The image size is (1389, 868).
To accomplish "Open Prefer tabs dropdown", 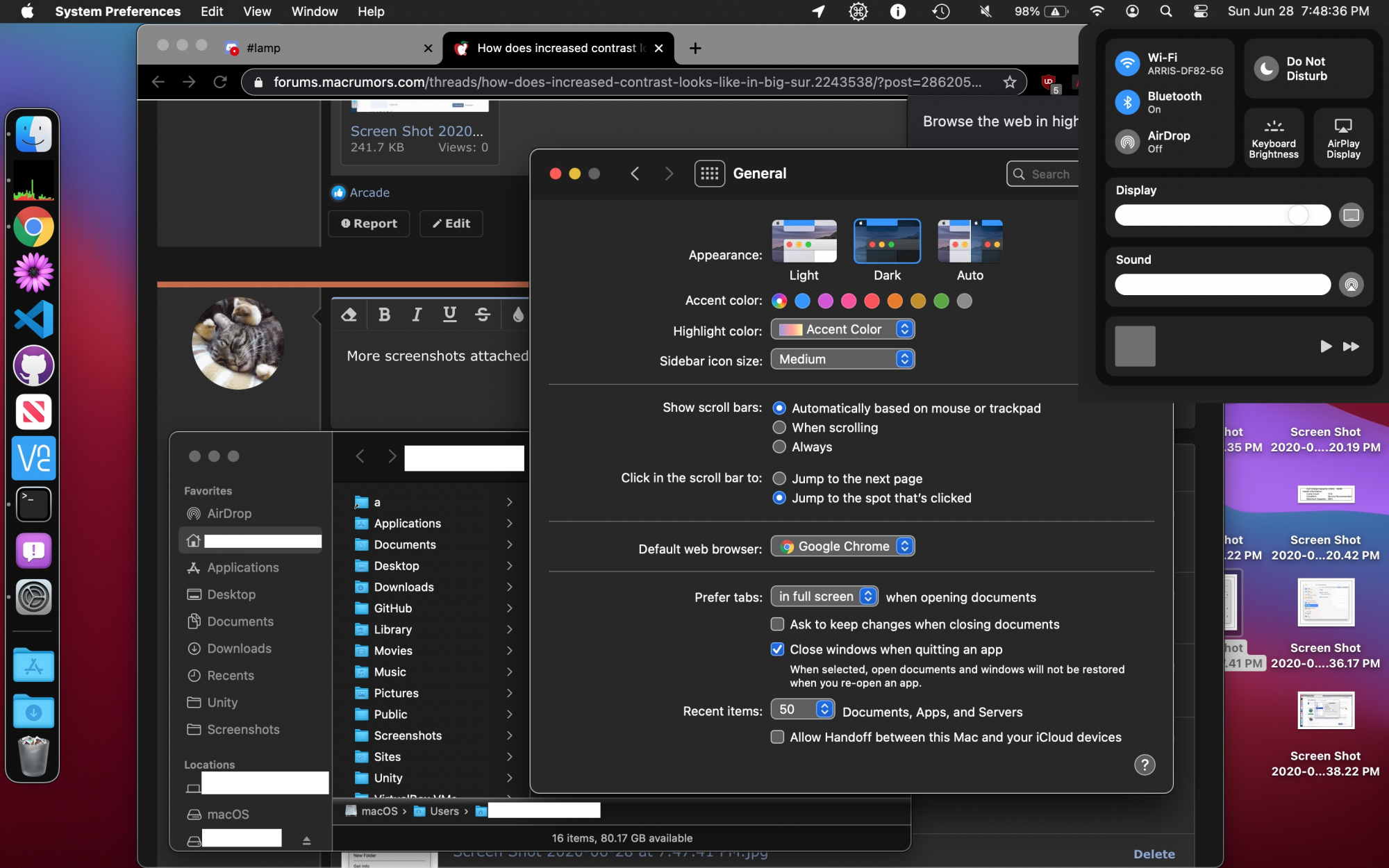I will pos(824,596).
